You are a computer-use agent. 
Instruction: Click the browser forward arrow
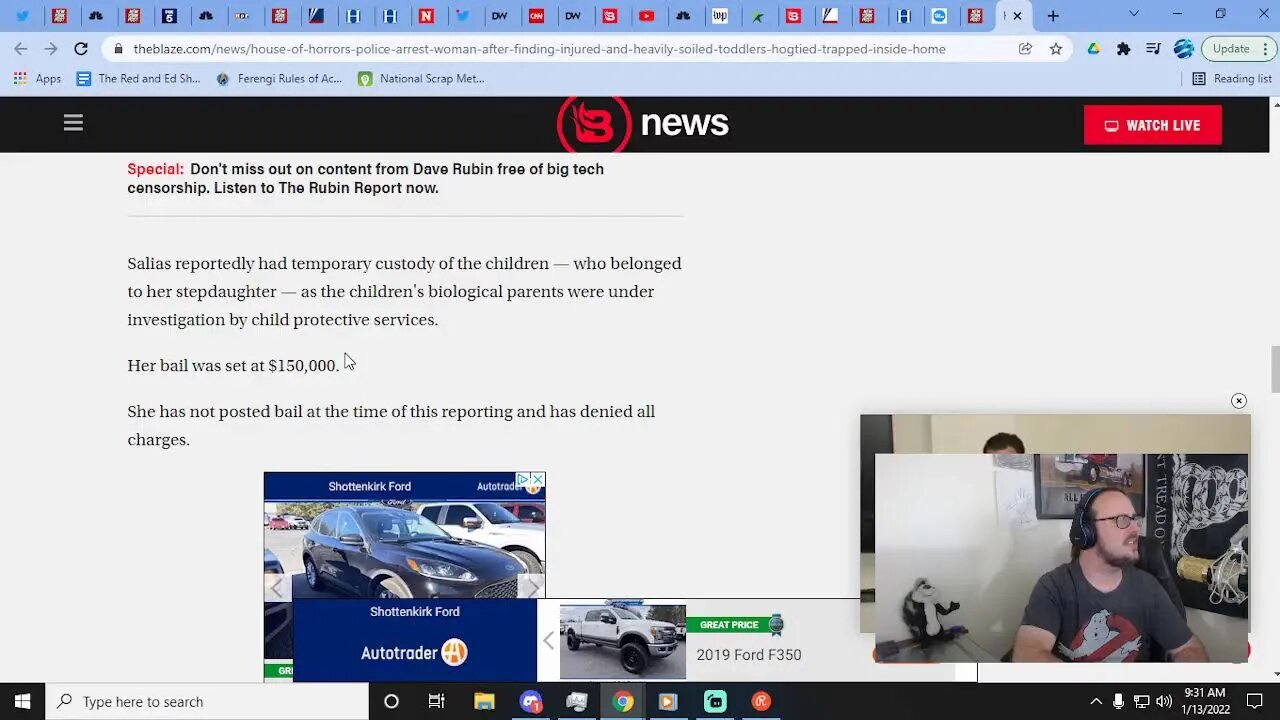[51, 49]
